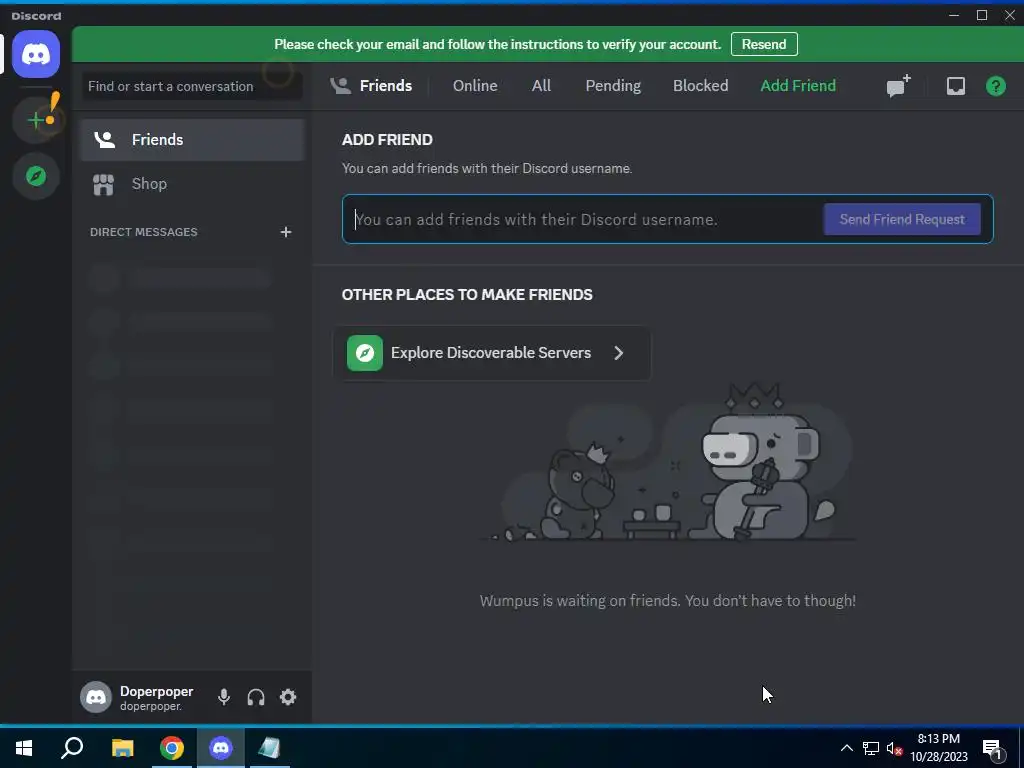Open the Inbox icon
This screenshot has height=768, width=1024.
tap(955, 86)
